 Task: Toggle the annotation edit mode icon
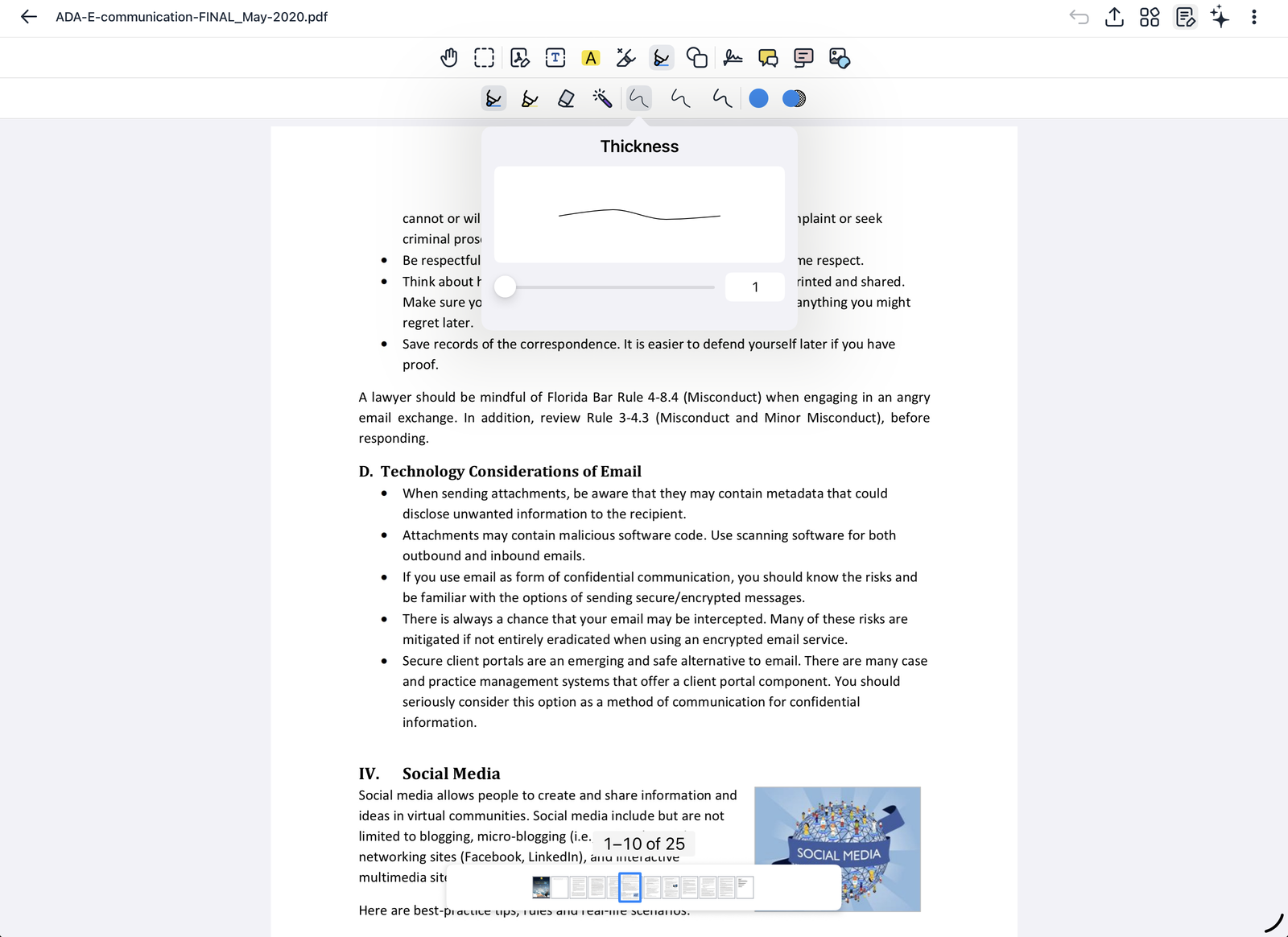coord(1185,17)
